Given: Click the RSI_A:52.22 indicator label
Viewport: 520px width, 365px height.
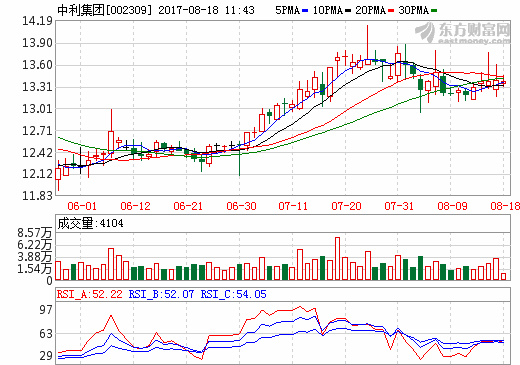Looking at the screenshot, I should click(x=90, y=294).
